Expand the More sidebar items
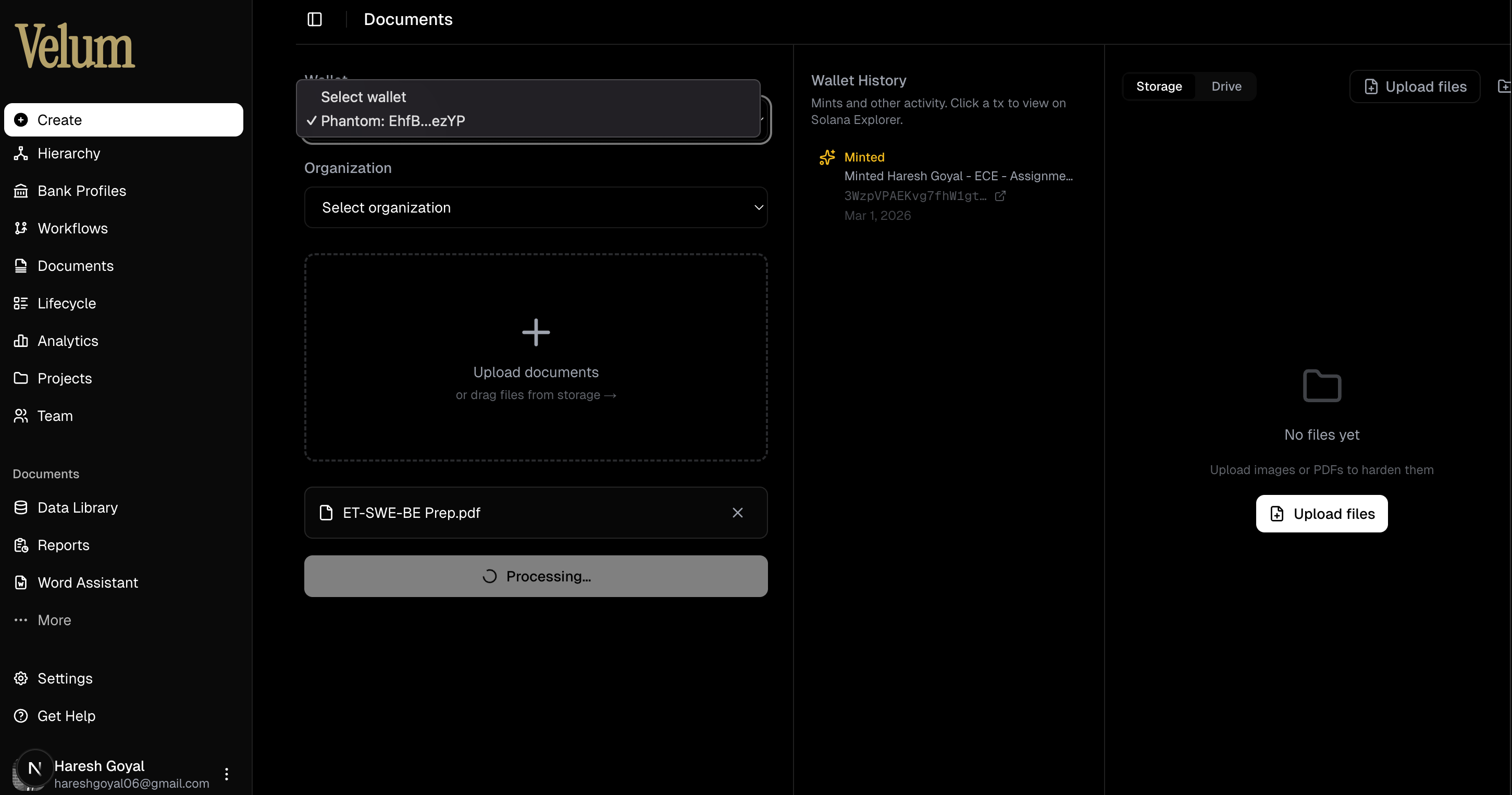1512x795 pixels. pyautogui.click(x=54, y=621)
